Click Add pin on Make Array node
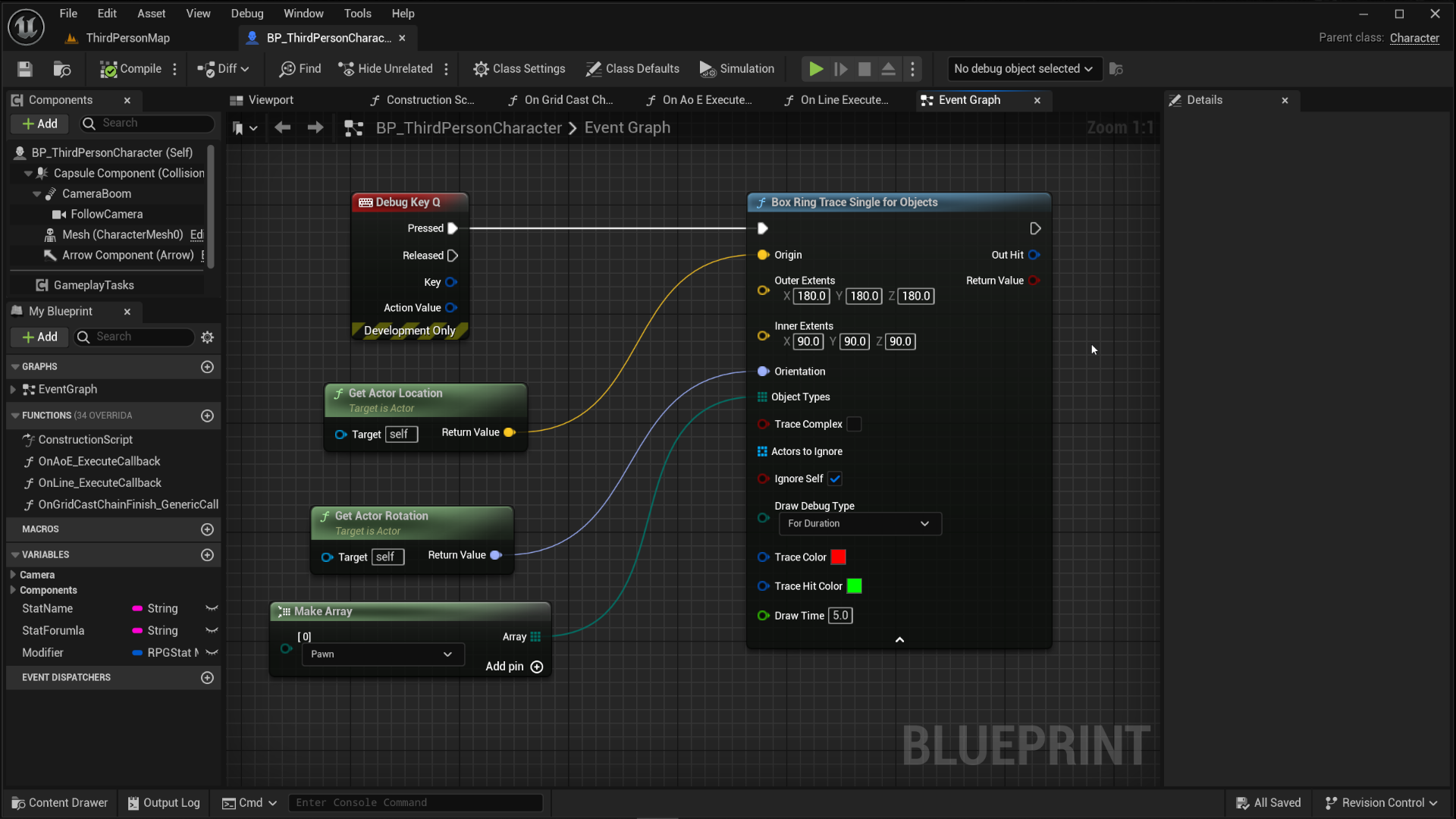The height and width of the screenshot is (819, 1456). 513,667
